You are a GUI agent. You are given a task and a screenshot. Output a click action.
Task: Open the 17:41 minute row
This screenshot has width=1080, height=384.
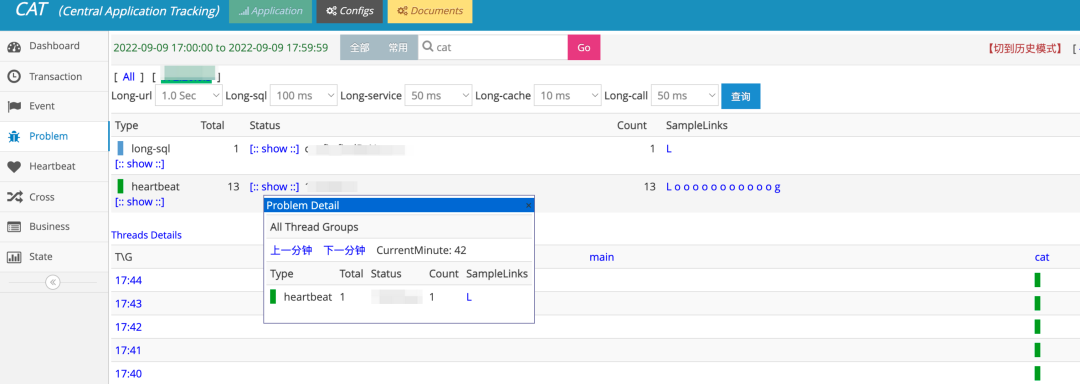tap(128, 350)
